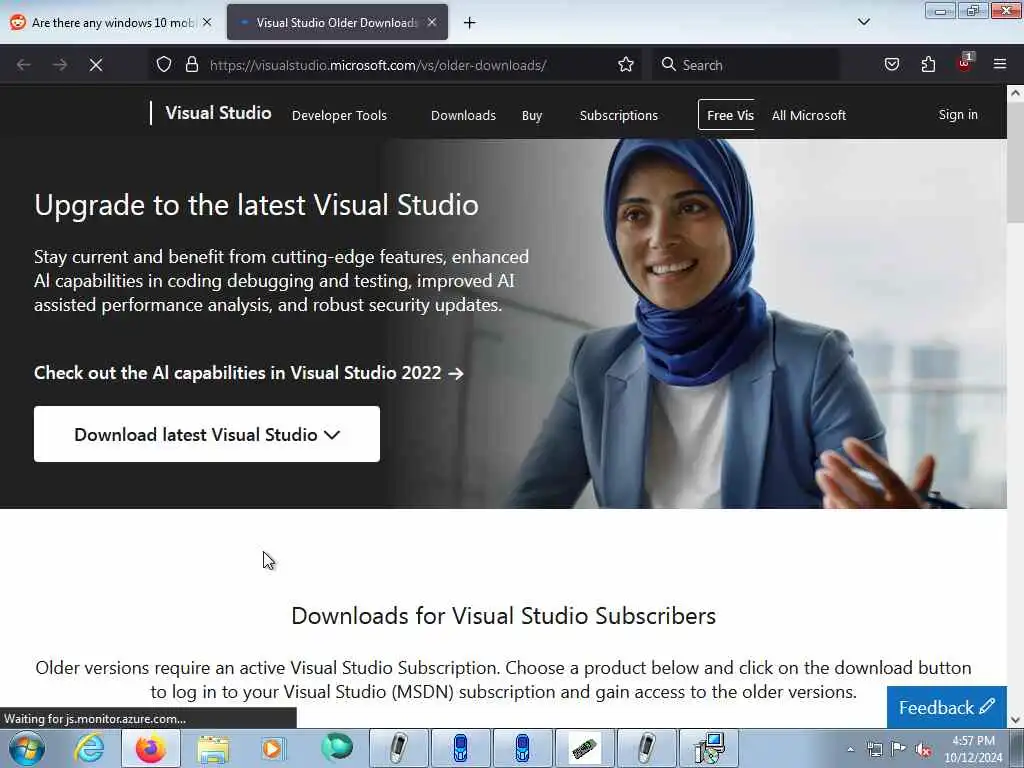This screenshot has height=768, width=1024.
Task: Click the Free Vis button
Action: (727, 115)
